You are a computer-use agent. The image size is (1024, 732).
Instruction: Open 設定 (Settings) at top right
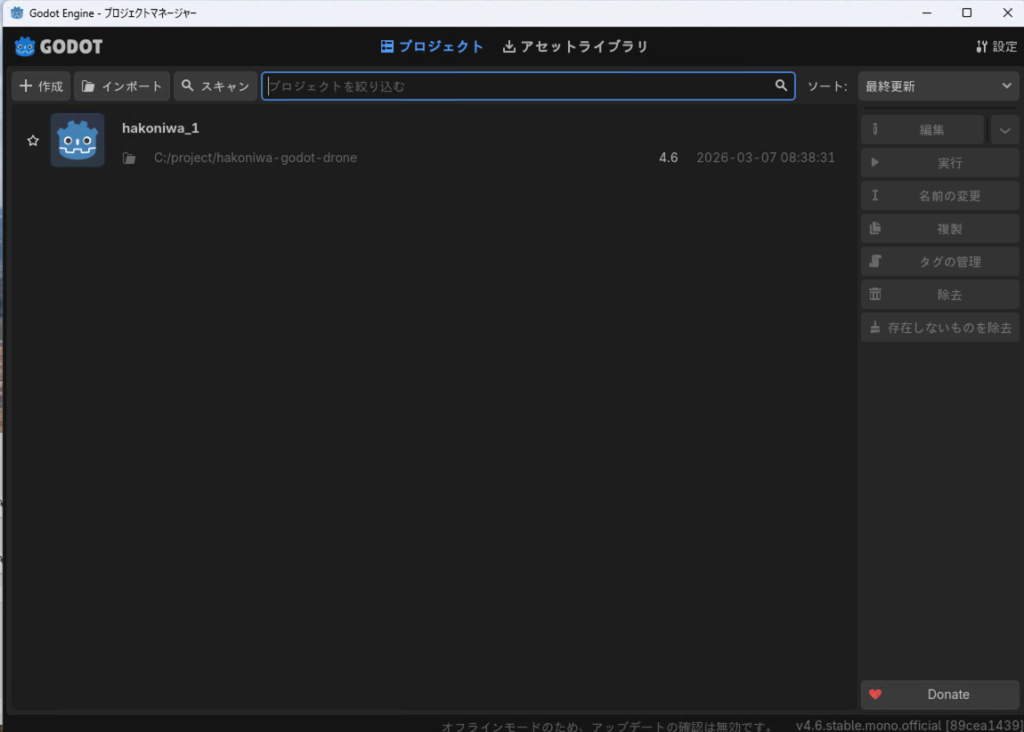click(996, 47)
